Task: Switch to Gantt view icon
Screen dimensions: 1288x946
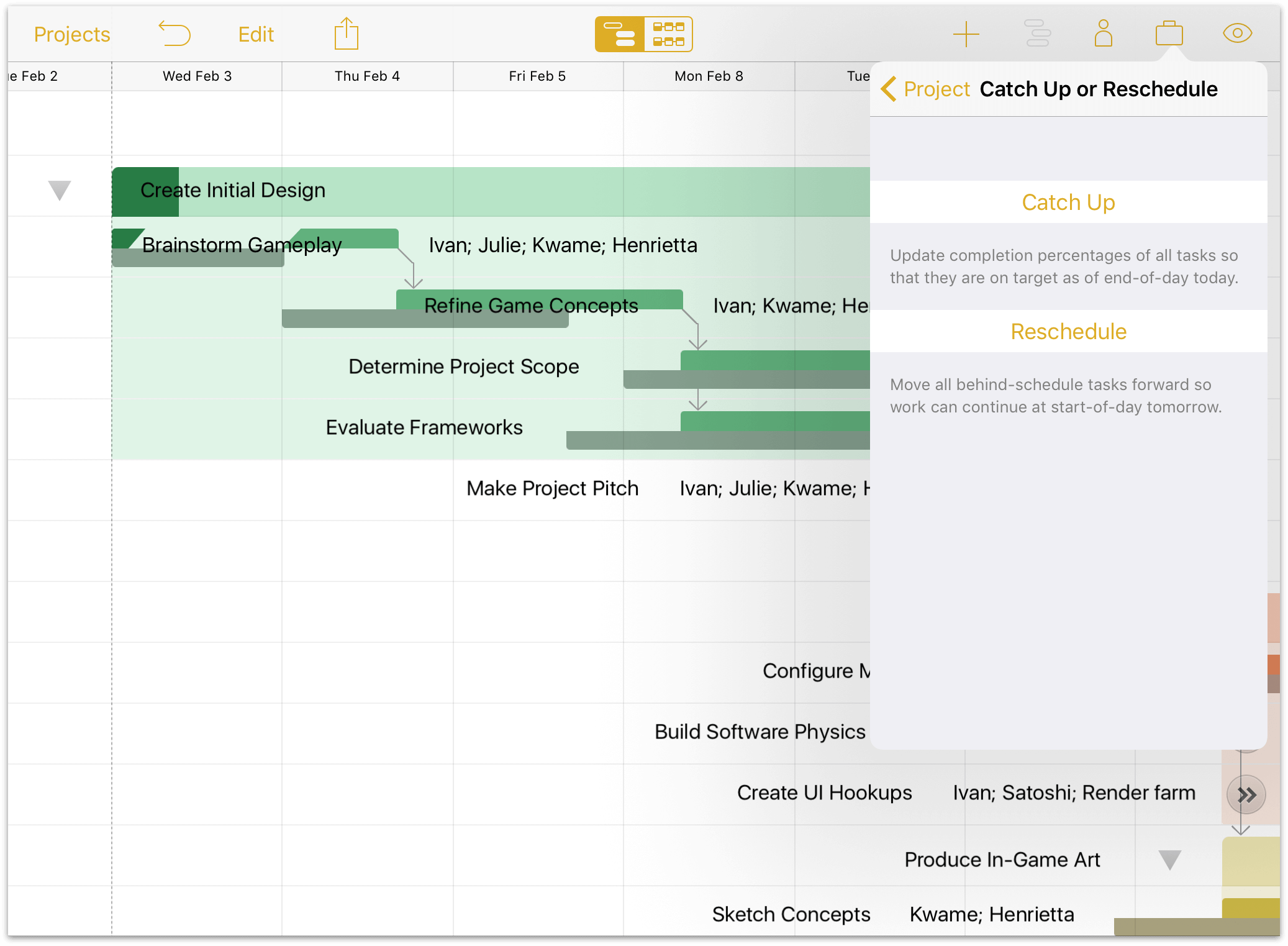Action: point(620,34)
